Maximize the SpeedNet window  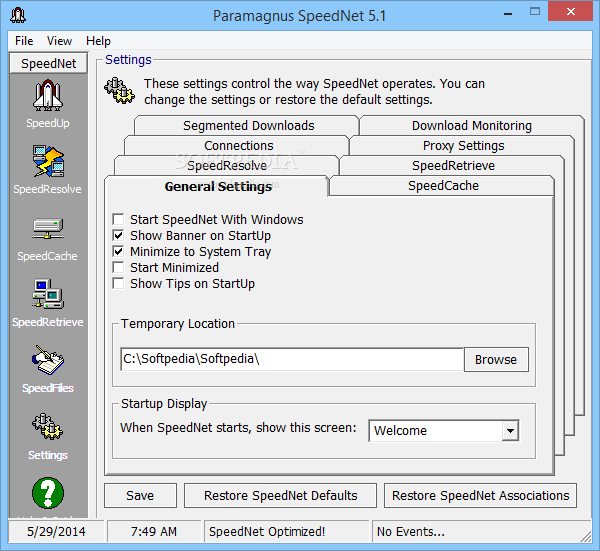click(x=535, y=12)
